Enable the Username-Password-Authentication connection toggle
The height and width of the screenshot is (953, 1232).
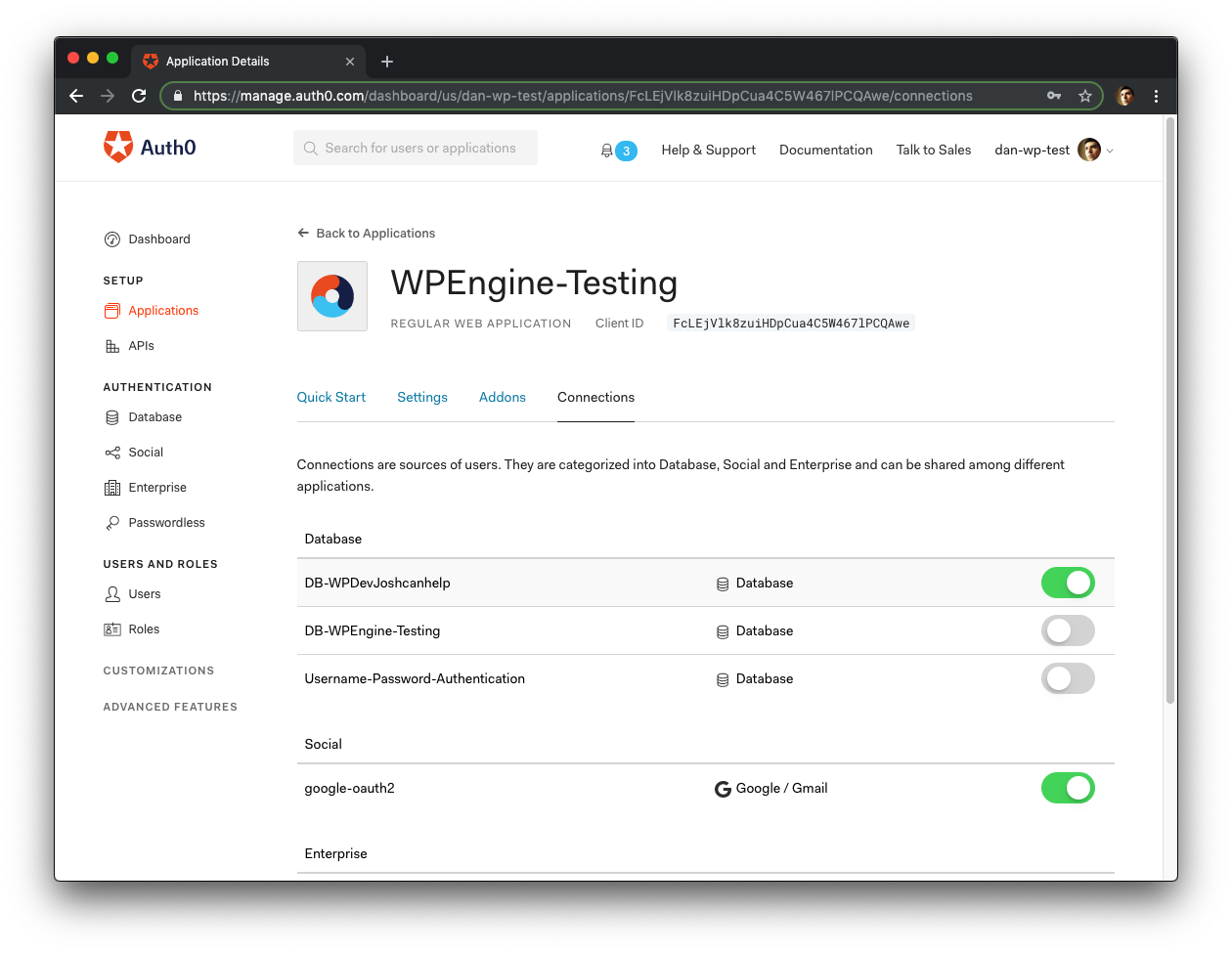click(x=1068, y=678)
